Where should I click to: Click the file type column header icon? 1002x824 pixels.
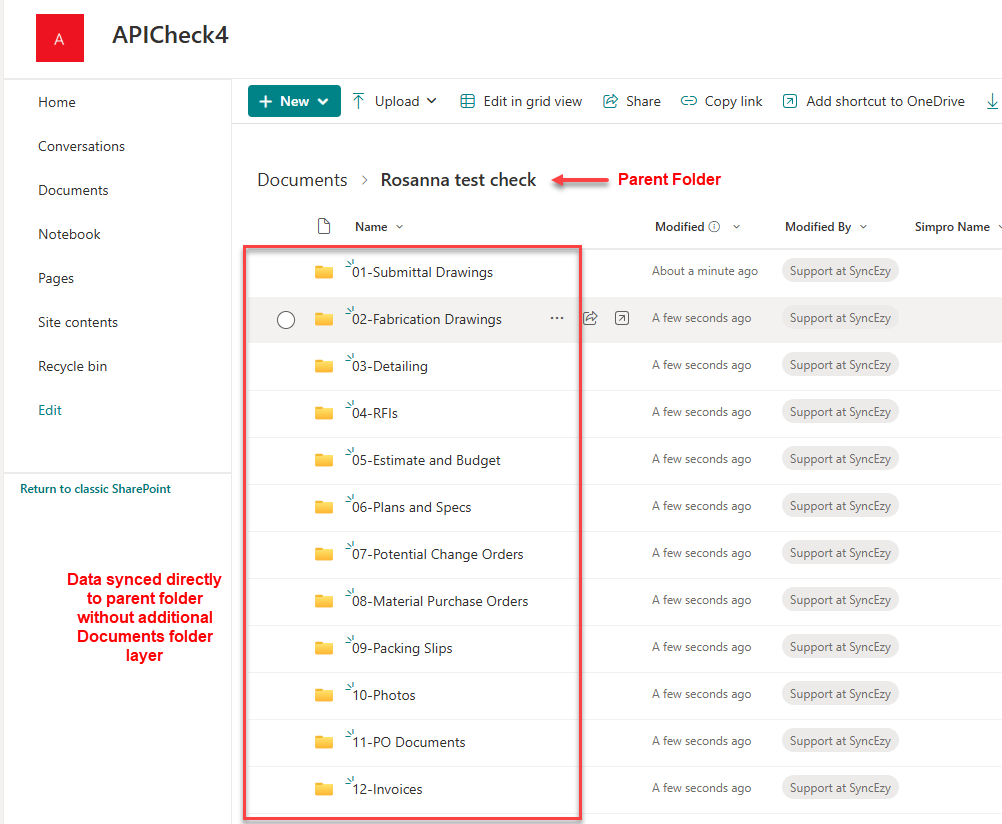[x=323, y=227]
